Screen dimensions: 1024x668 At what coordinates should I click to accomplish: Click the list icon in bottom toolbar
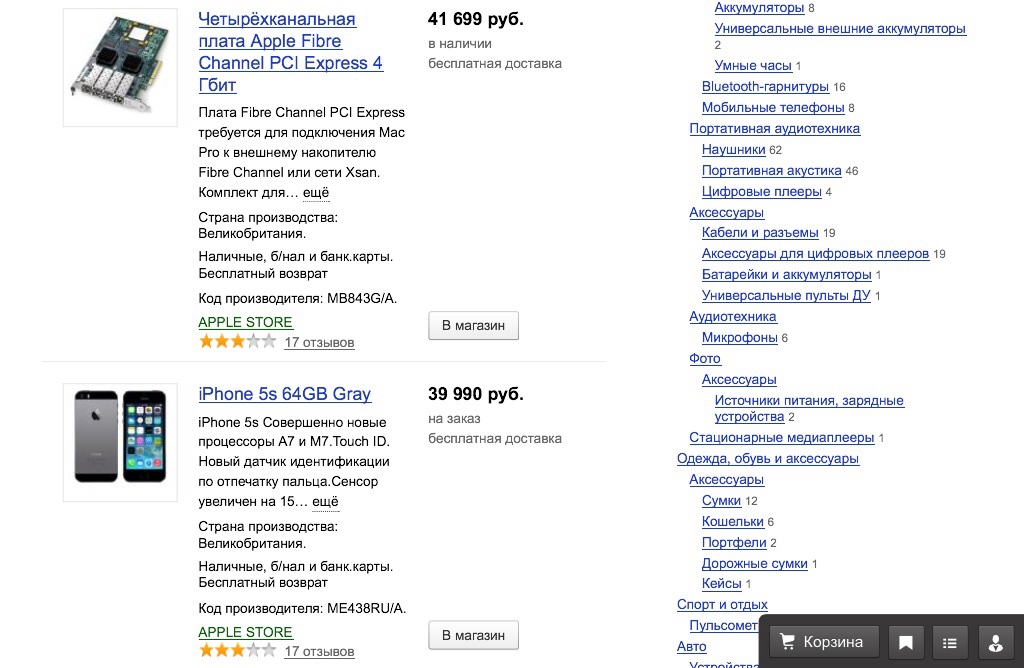(950, 643)
